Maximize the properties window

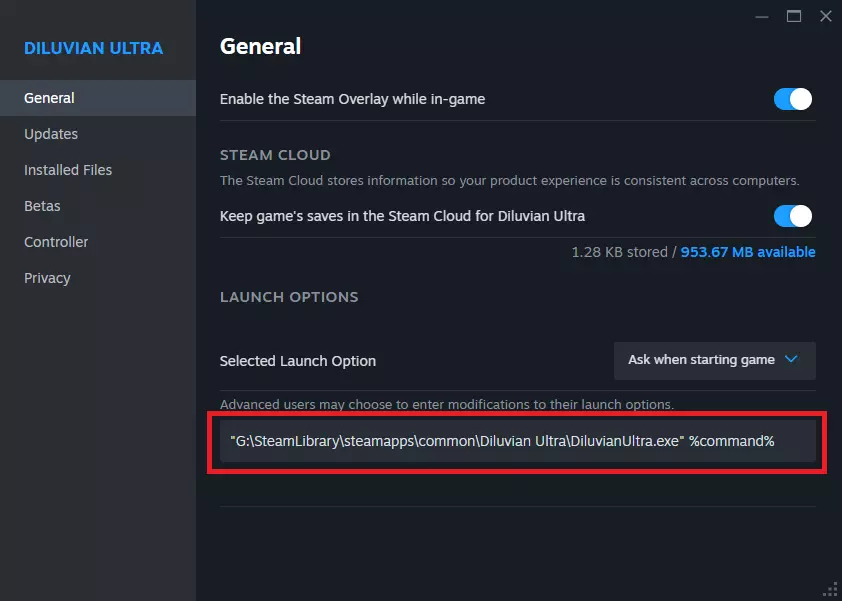pyautogui.click(x=794, y=16)
